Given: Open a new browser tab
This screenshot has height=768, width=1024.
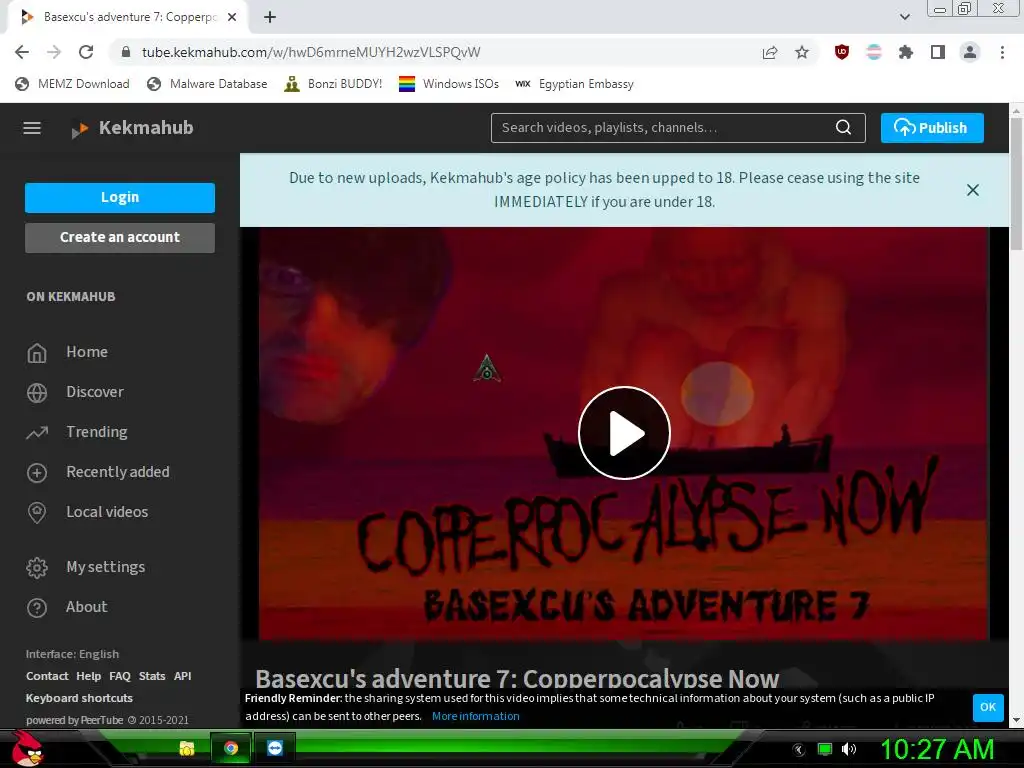Looking at the screenshot, I should (x=270, y=17).
